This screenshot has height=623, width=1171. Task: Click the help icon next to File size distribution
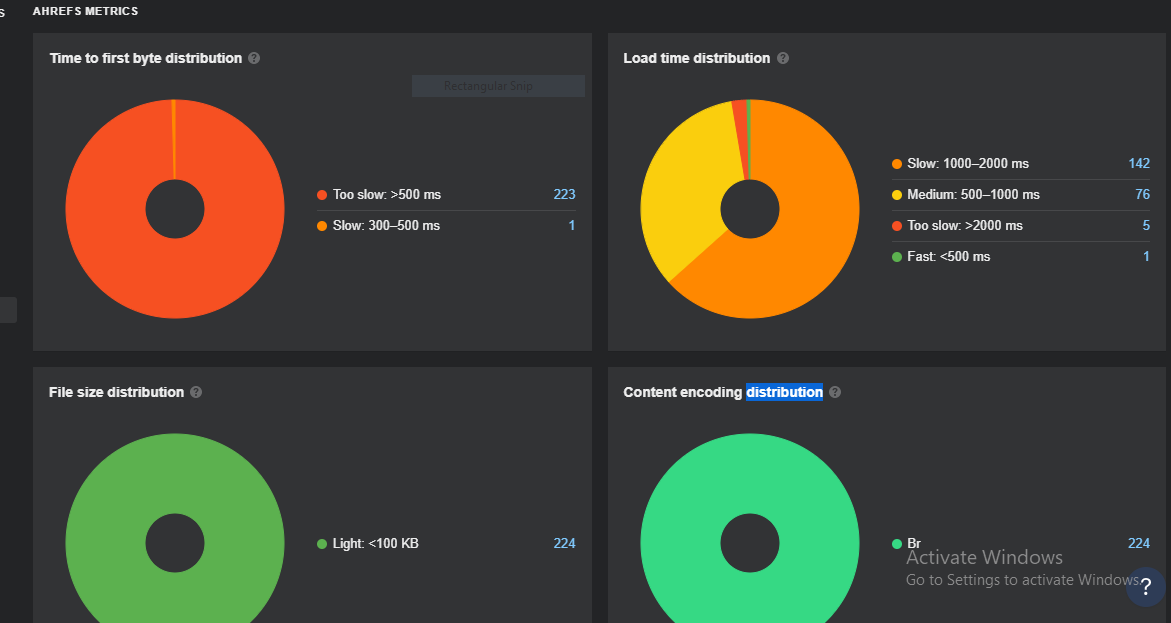click(x=196, y=392)
